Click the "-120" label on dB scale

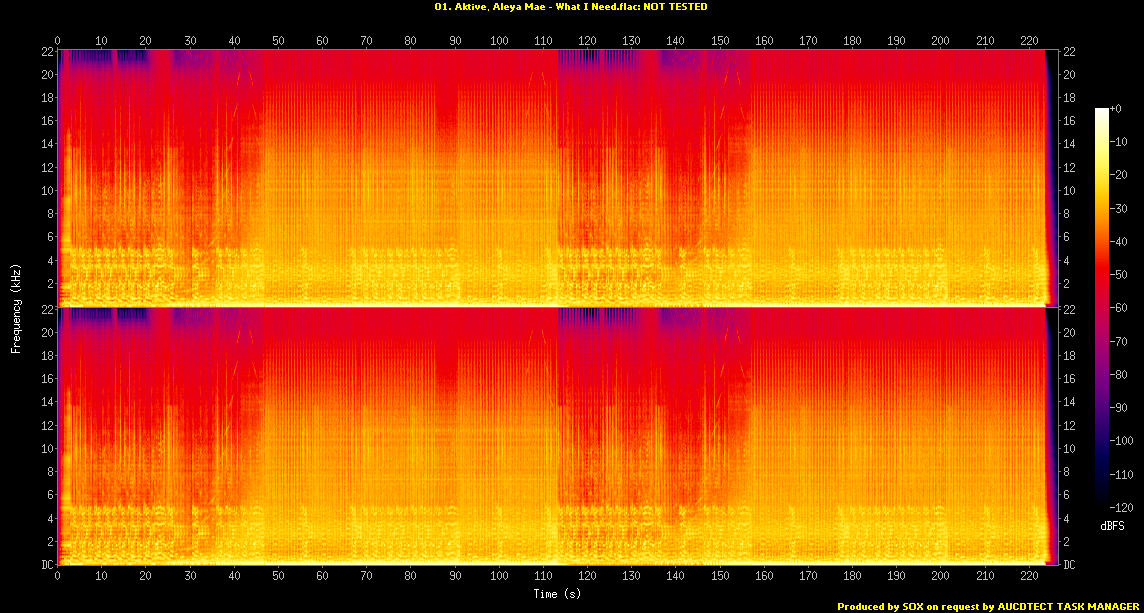coord(1120,508)
